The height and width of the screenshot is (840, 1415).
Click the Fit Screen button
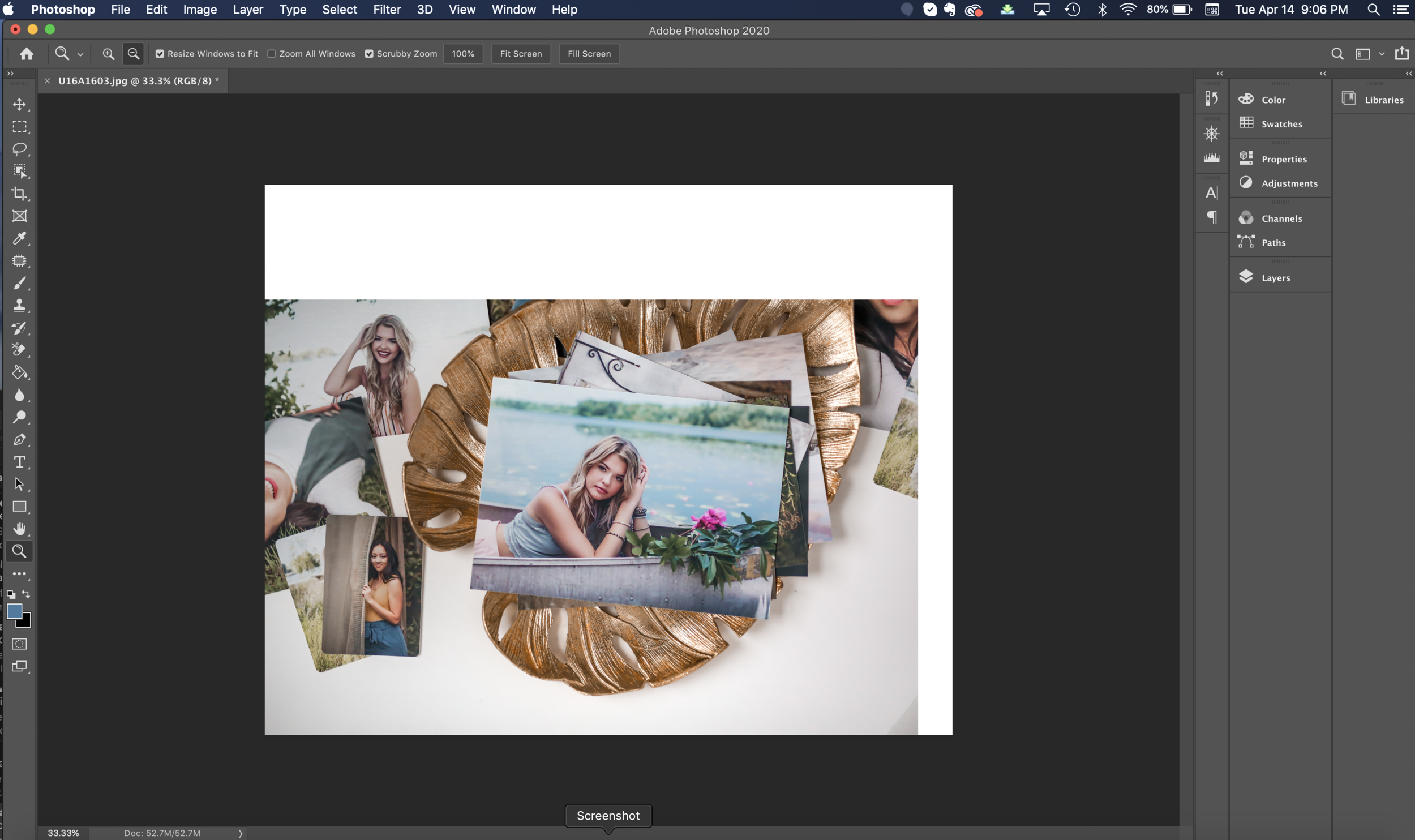521,54
